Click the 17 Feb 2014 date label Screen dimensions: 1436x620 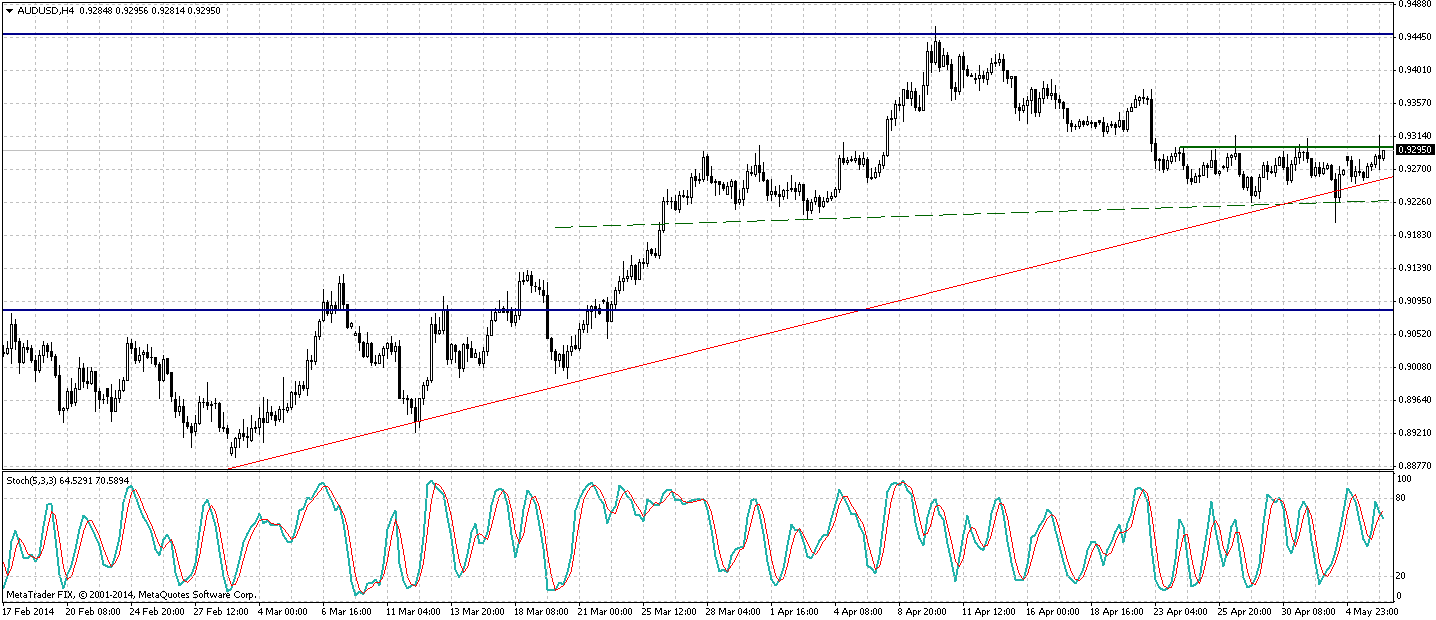[29, 610]
